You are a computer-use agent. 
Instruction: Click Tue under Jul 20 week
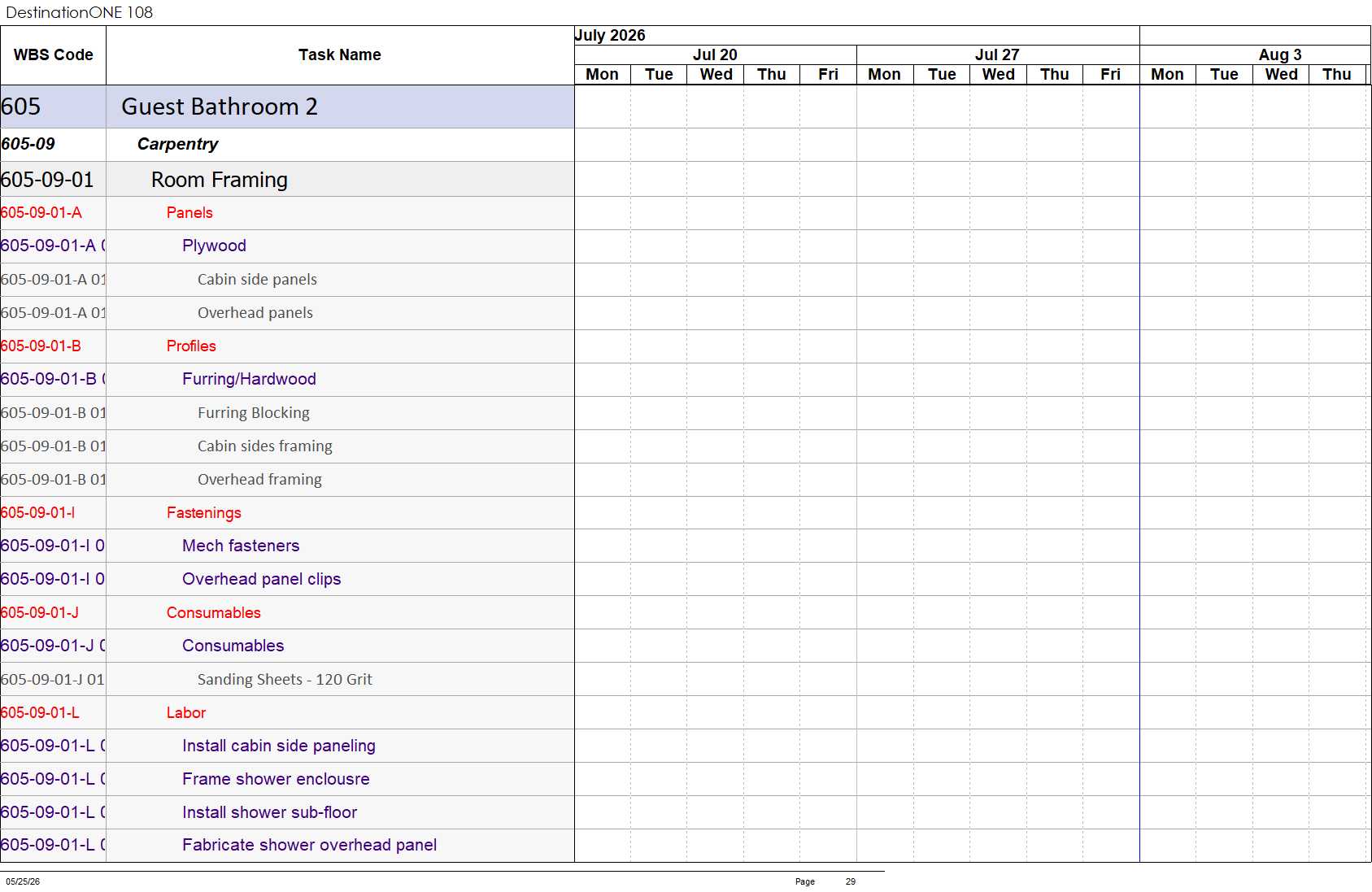(x=659, y=74)
